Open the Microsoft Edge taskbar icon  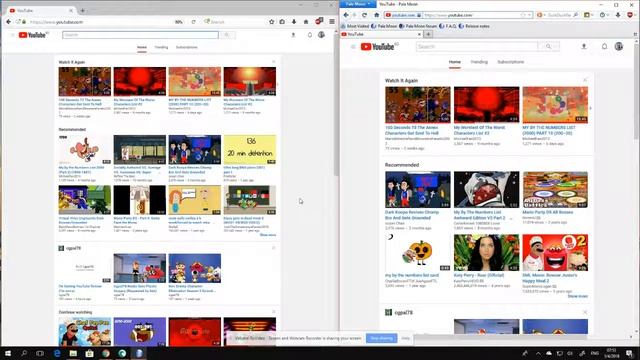point(57,353)
